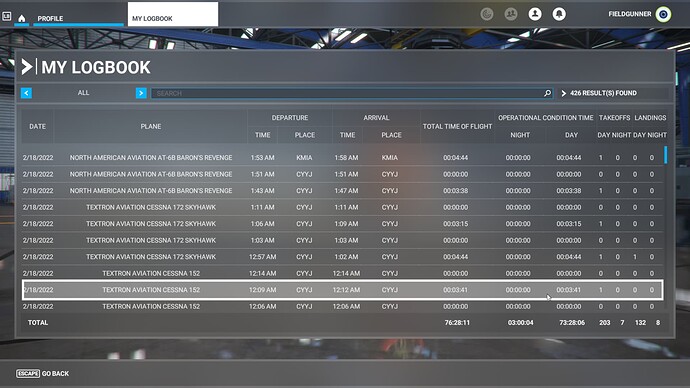690x388 pixels.
Task: Click the logbook scrollbar thumb
Action: point(665,155)
